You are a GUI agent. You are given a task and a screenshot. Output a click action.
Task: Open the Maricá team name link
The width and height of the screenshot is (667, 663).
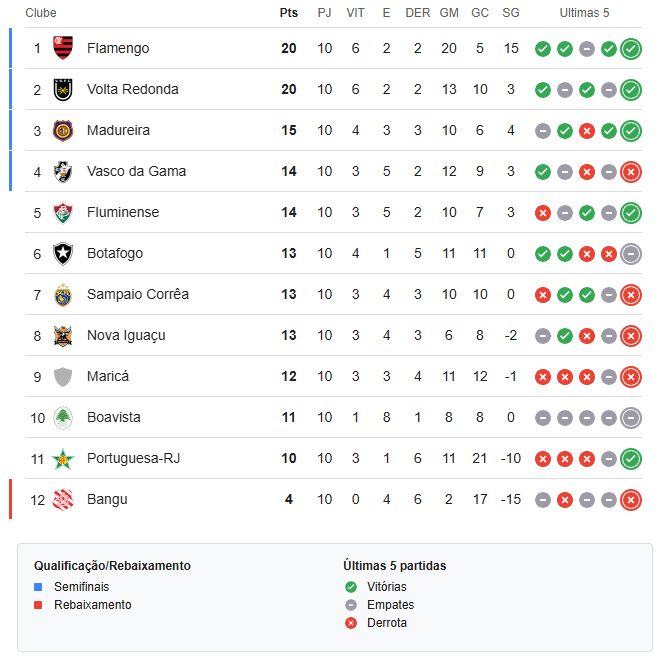point(108,376)
